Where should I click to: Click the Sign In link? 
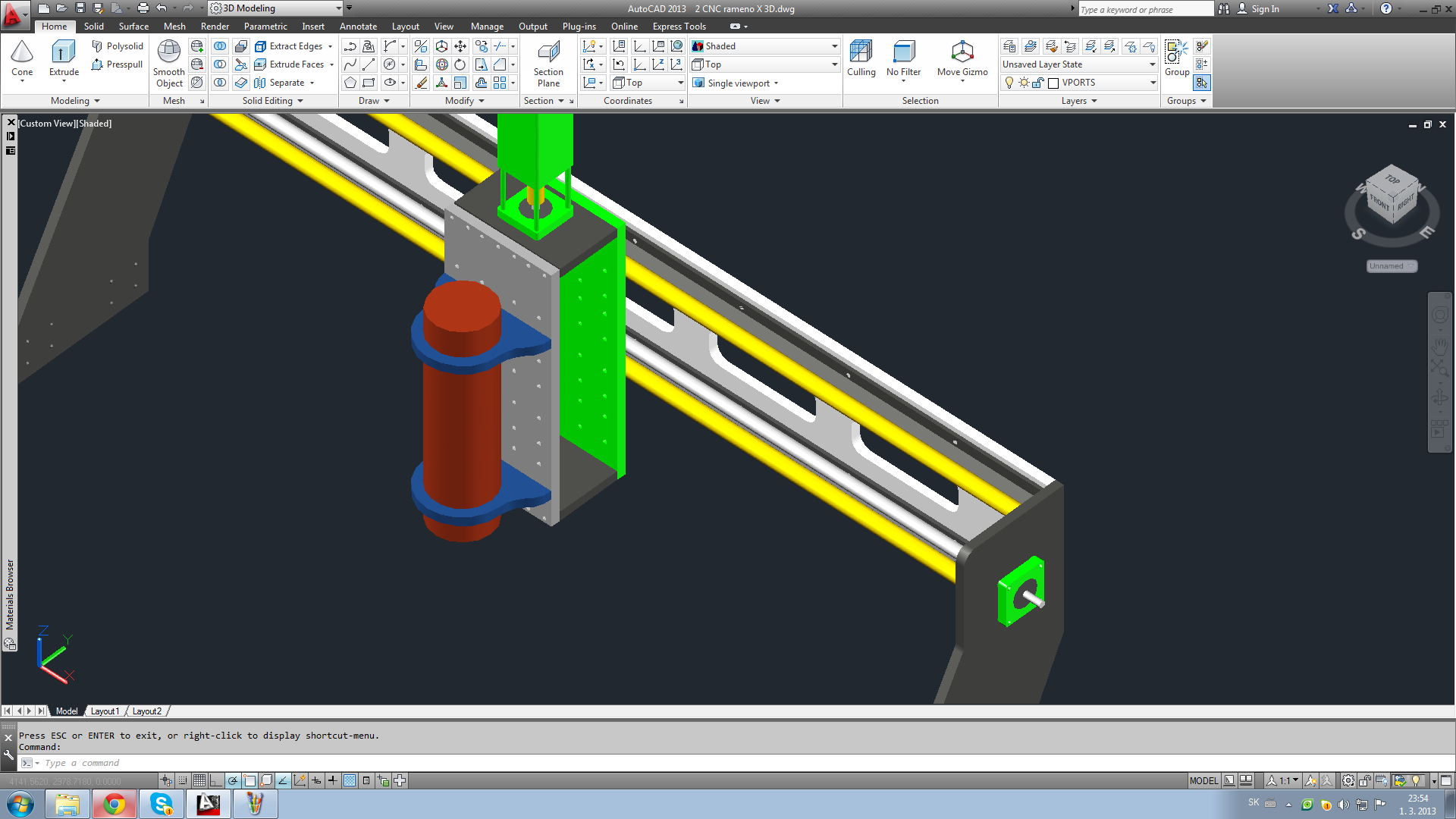1264,9
